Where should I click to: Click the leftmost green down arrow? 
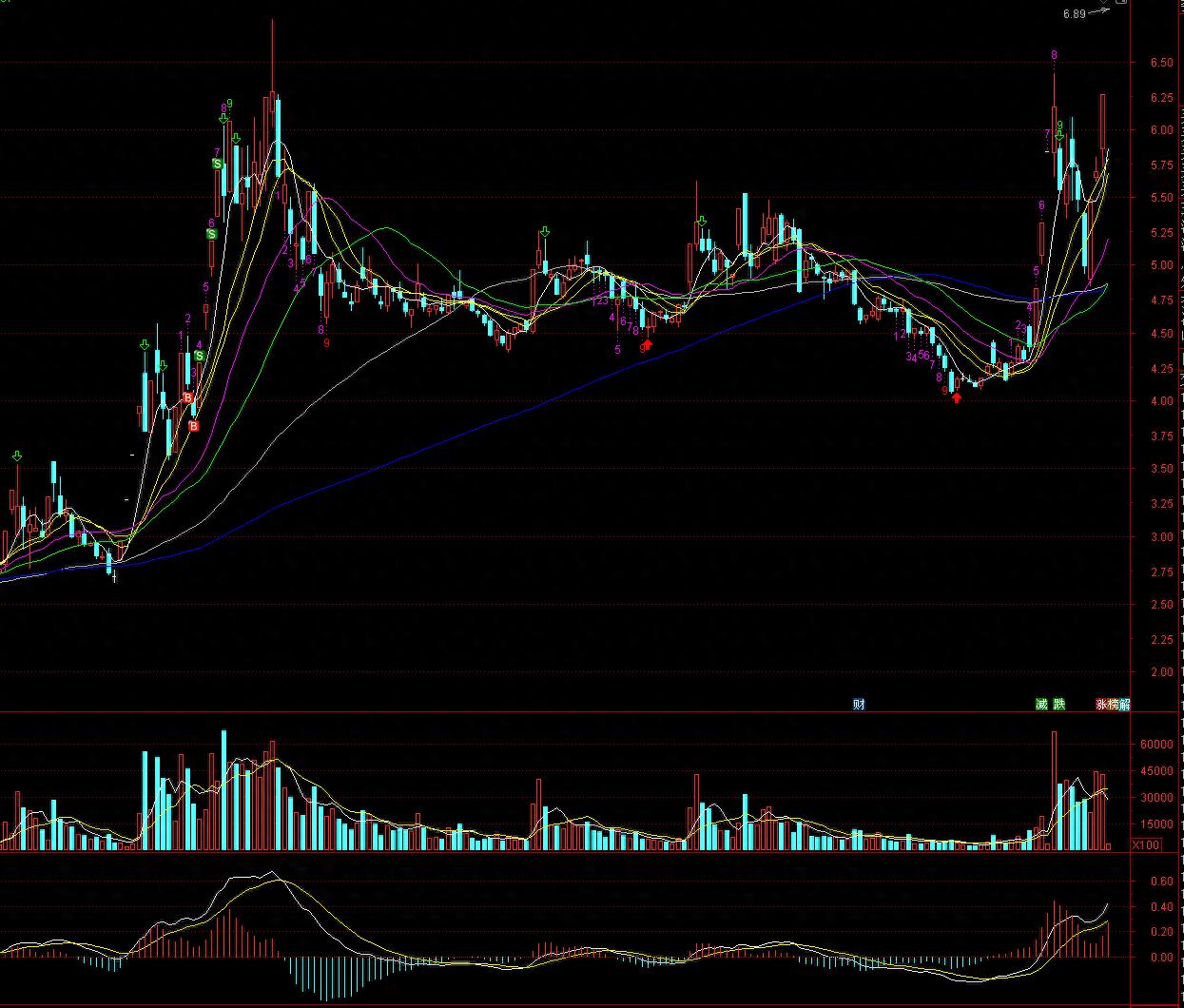[x=16, y=457]
